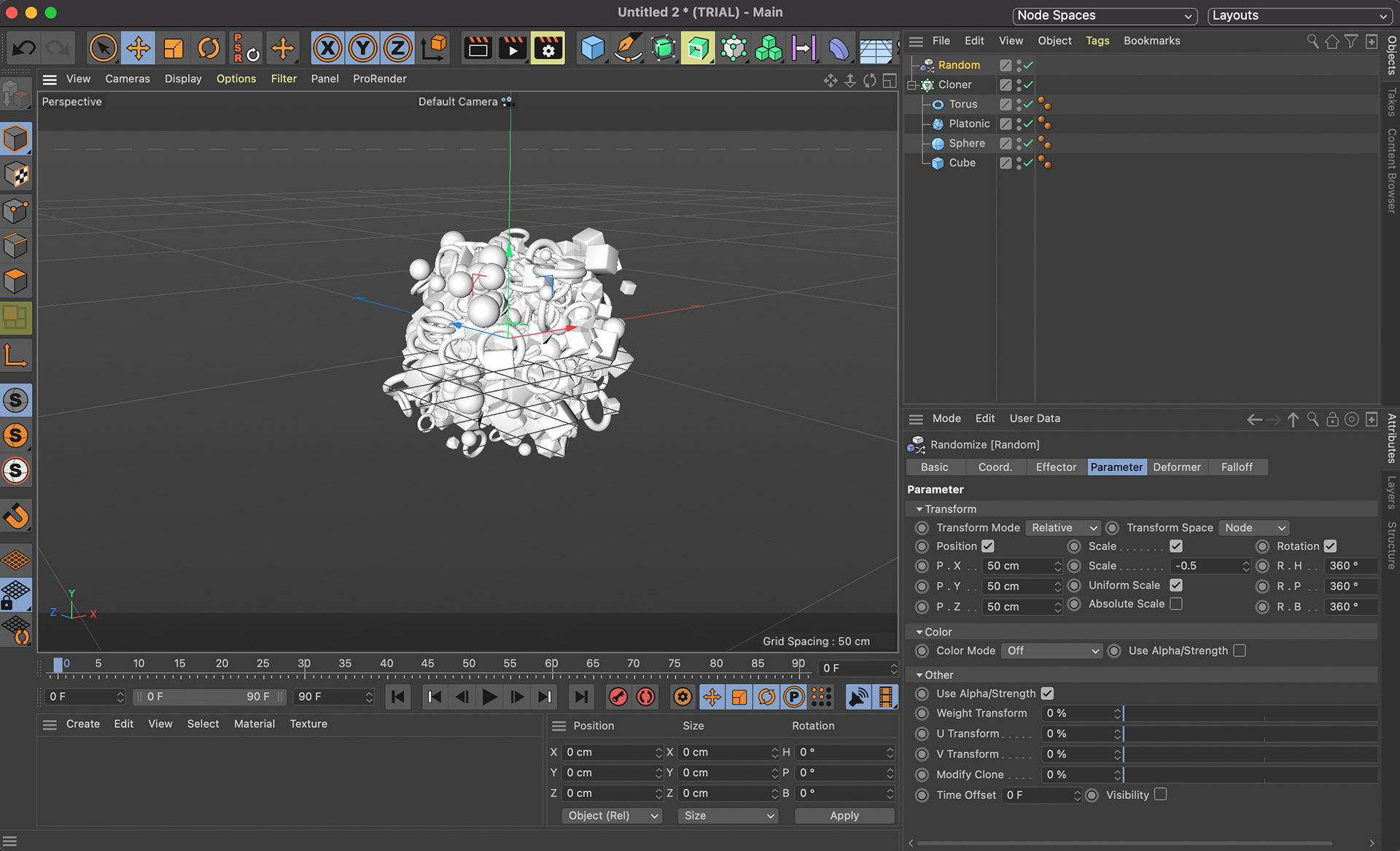
Task: Click the Cube primitive icon
Action: click(592, 49)
